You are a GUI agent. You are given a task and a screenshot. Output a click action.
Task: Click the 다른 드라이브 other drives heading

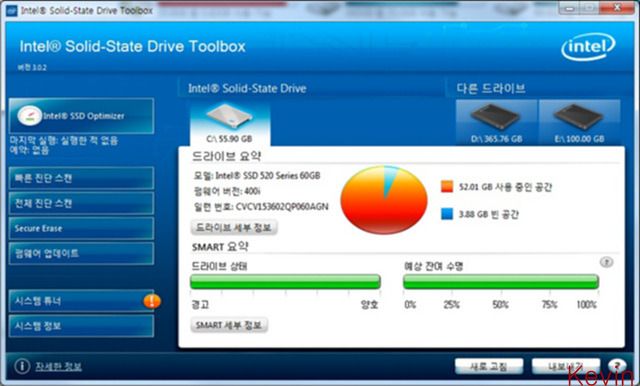tap(491, 89)
